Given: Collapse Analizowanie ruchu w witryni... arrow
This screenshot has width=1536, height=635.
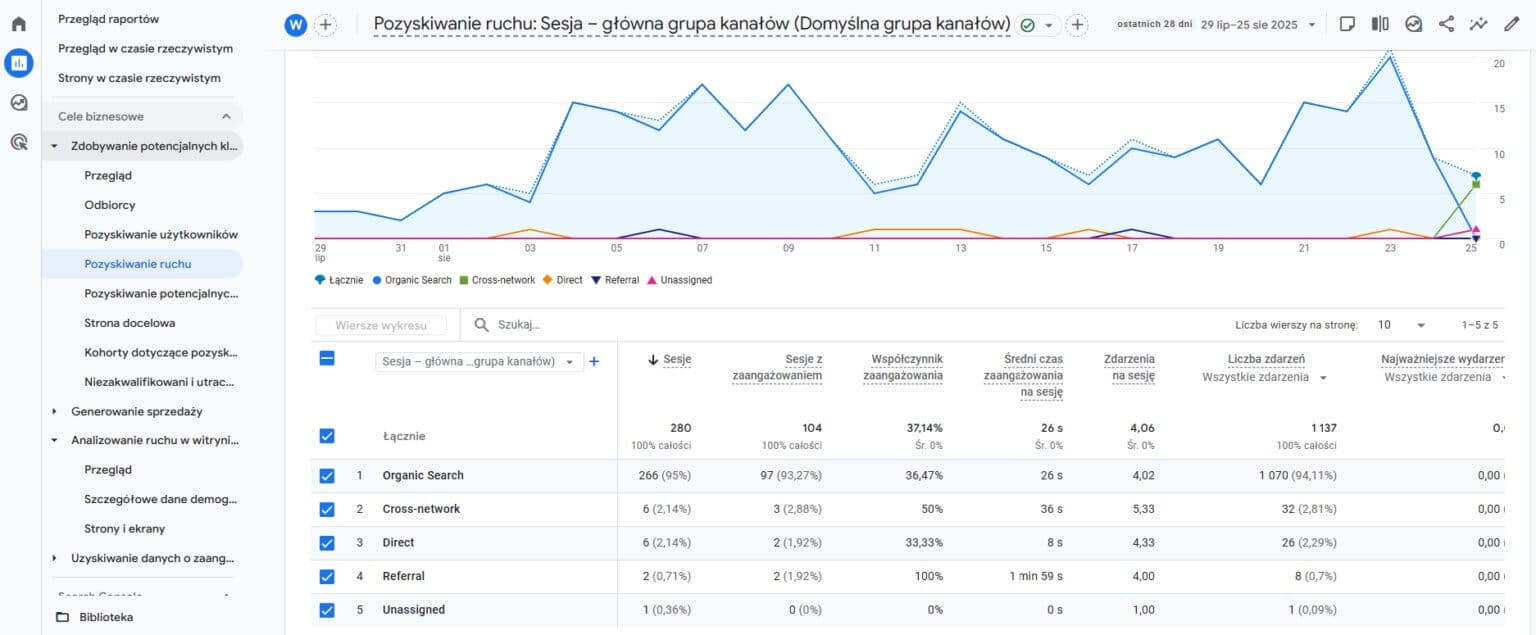Looking at the screenshot, I should [54, 440].
